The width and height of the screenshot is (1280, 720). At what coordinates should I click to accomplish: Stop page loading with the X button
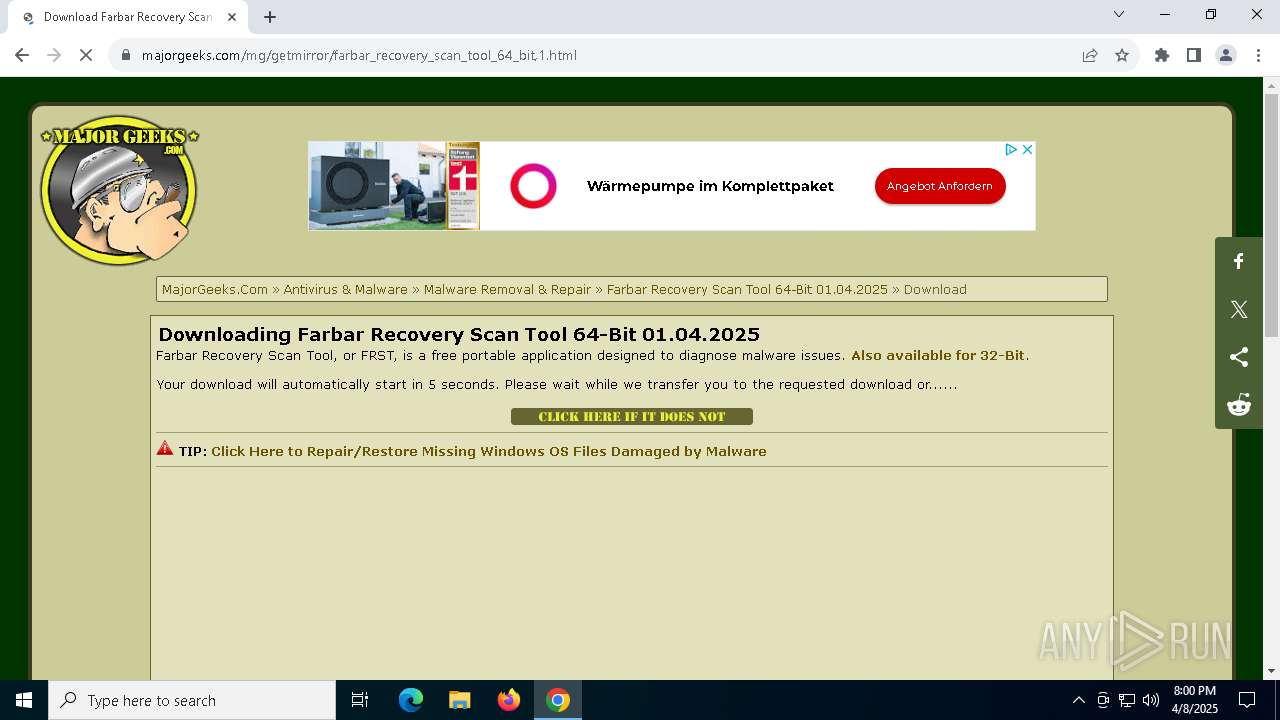click(86, 55)
